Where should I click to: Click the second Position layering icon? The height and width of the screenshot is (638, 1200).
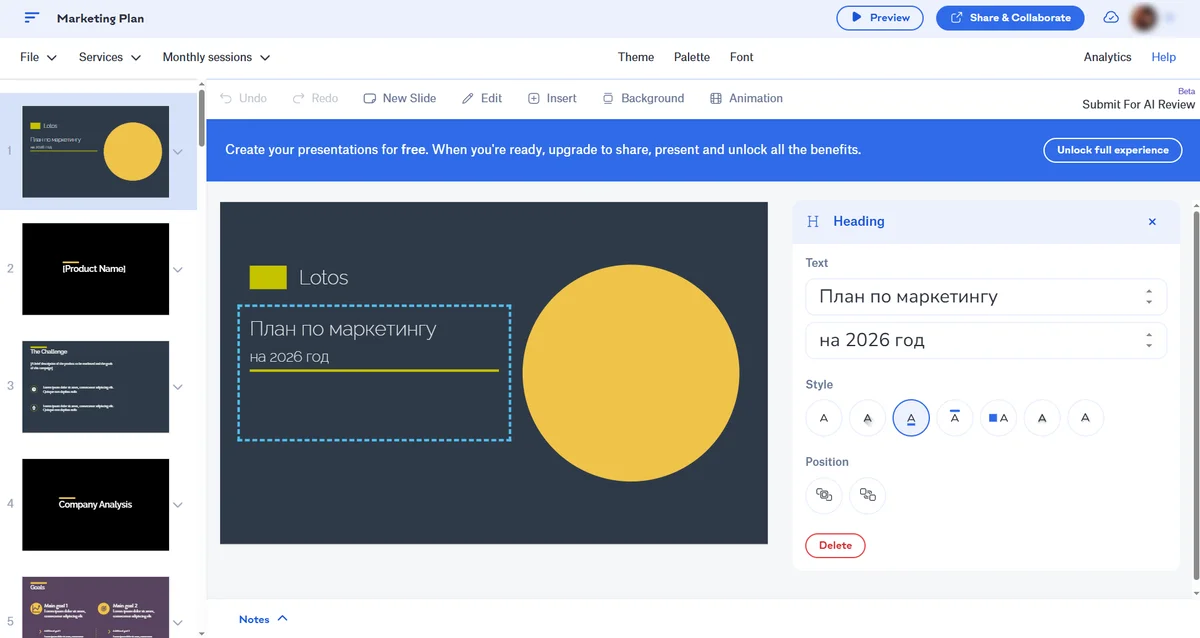tap(867, 495)
